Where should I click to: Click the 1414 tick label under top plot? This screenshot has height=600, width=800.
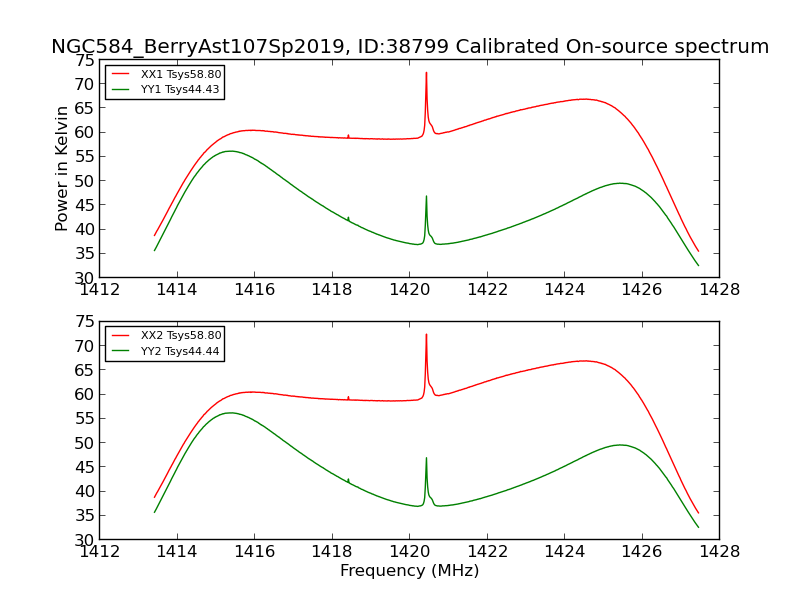[177, 290]
